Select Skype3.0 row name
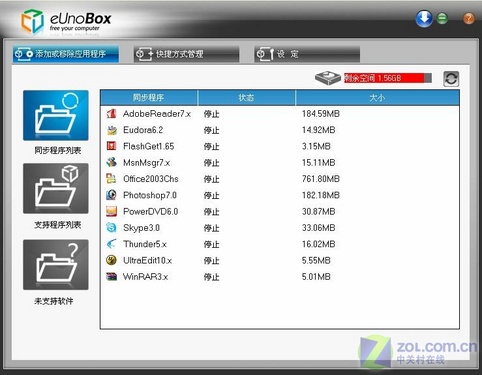 pos(141,228)
